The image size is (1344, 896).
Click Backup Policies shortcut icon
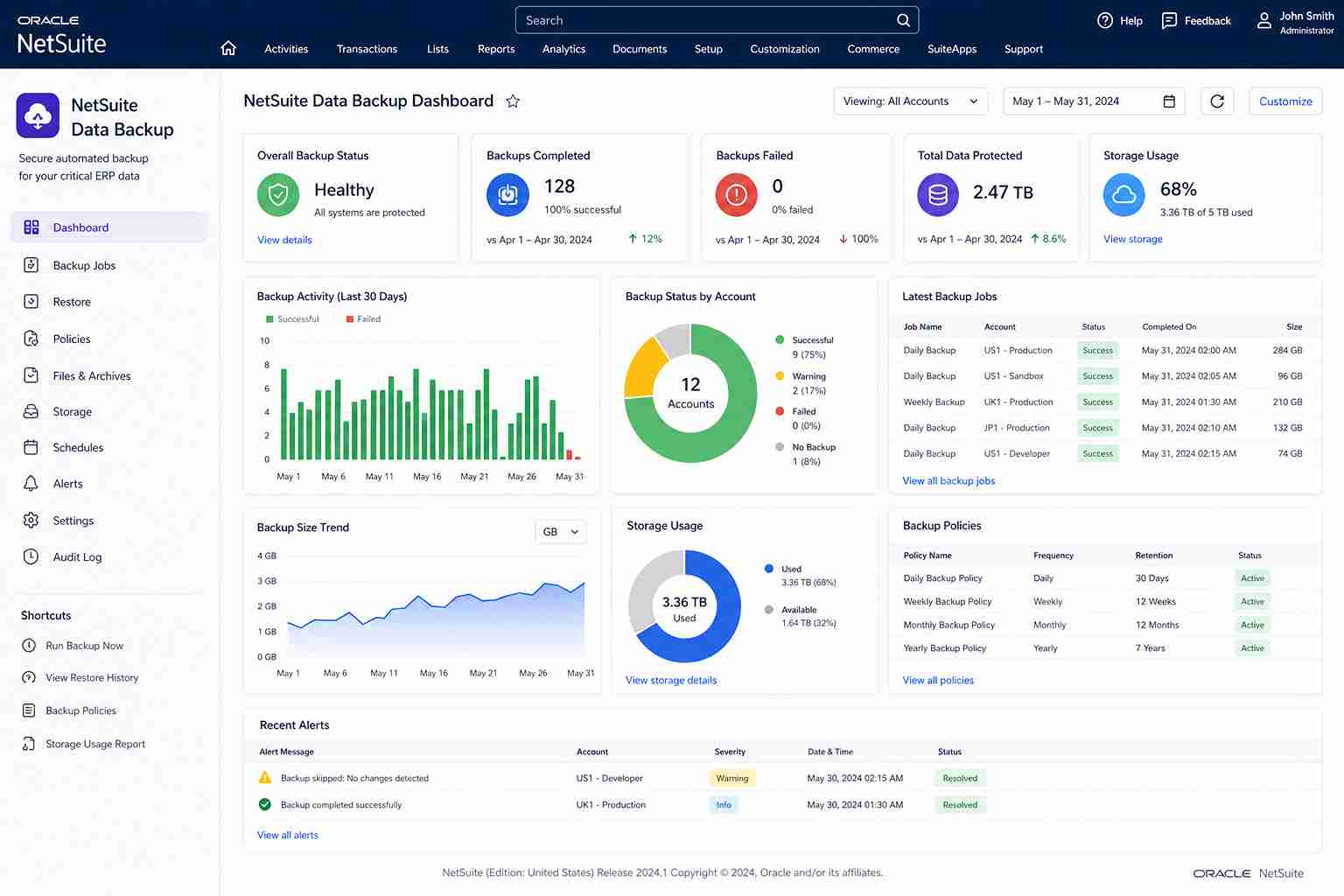pos(29,710)
